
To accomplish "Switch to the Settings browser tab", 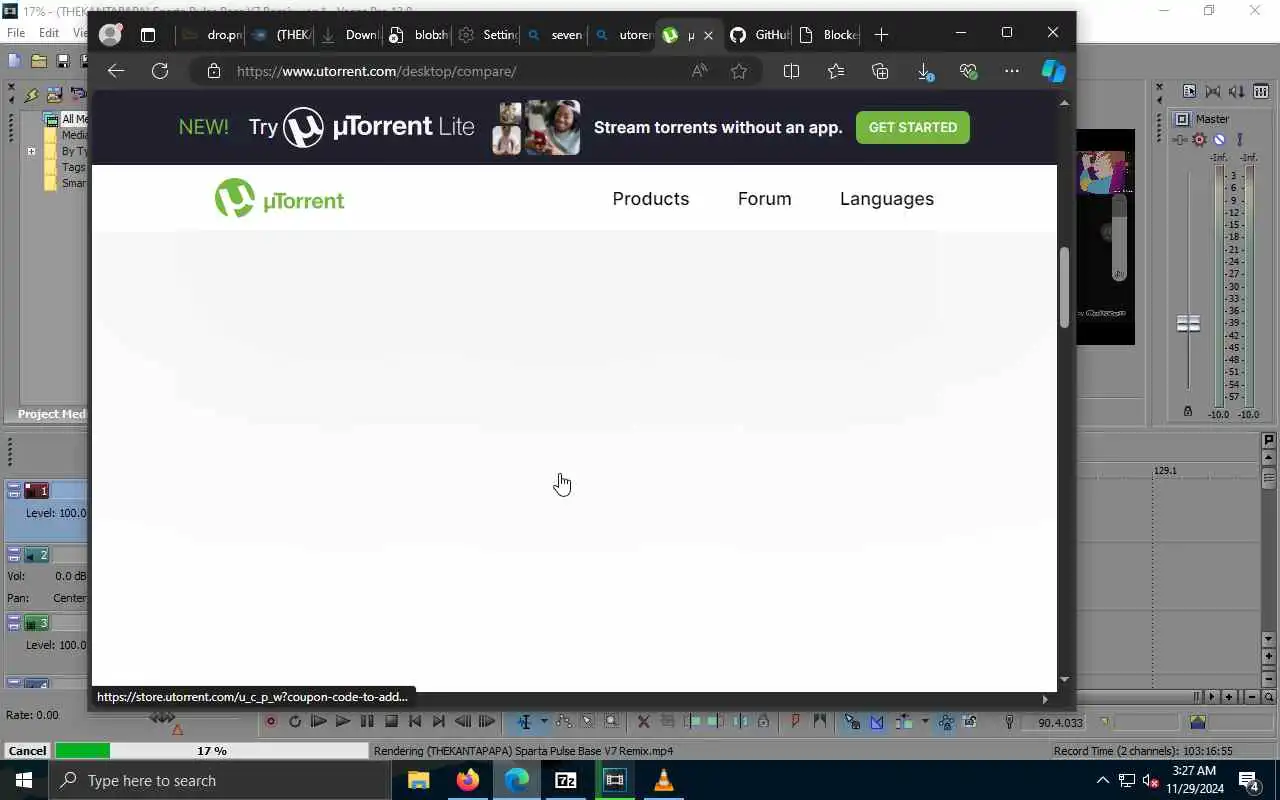I will coord(486,35).
